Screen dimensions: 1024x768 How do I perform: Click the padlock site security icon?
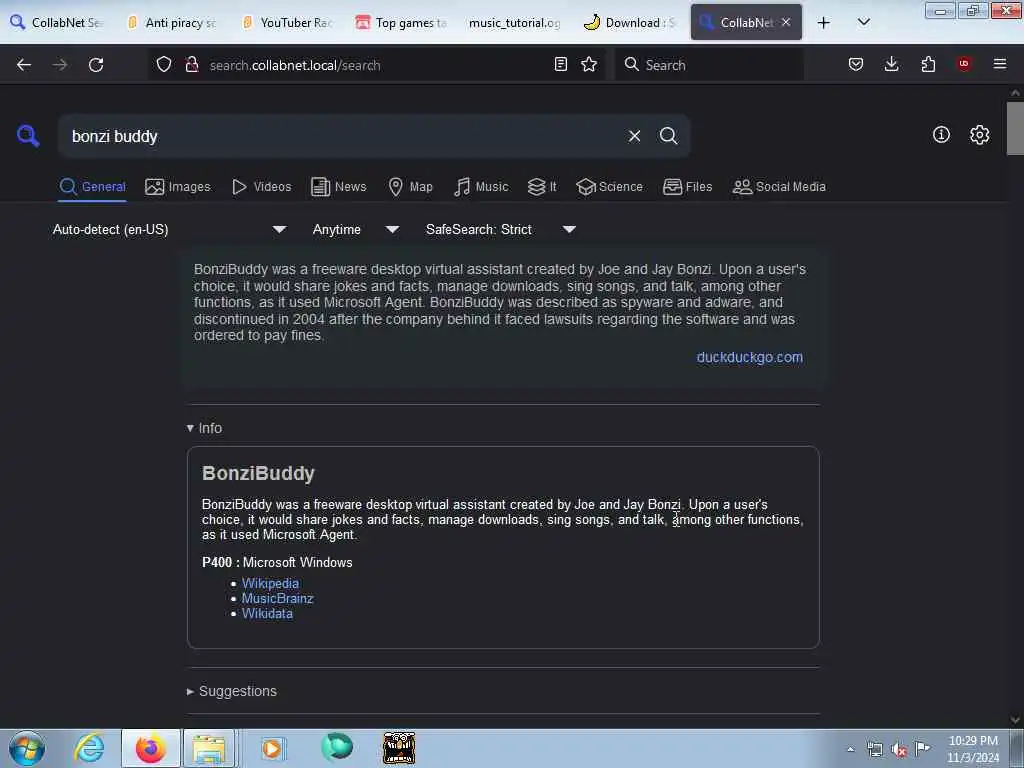click(x=192, y=64)
